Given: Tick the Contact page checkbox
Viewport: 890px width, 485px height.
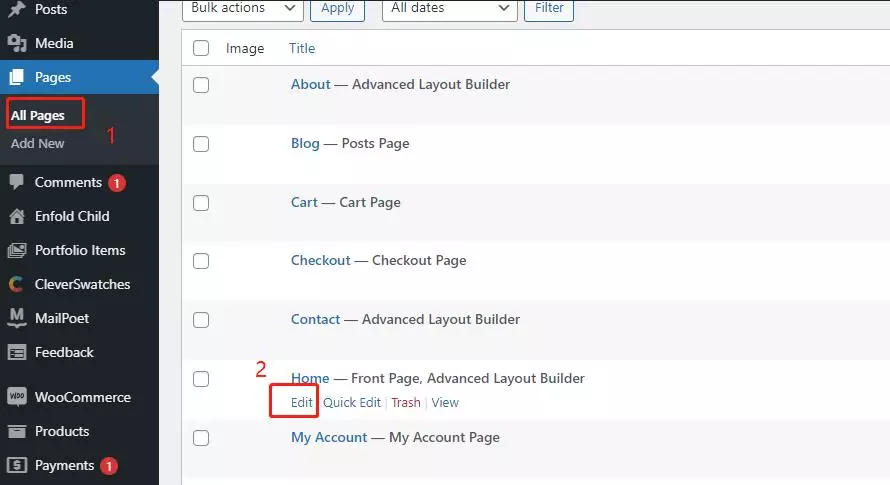Looking at the screenshot, I should (x=201, y=320).
